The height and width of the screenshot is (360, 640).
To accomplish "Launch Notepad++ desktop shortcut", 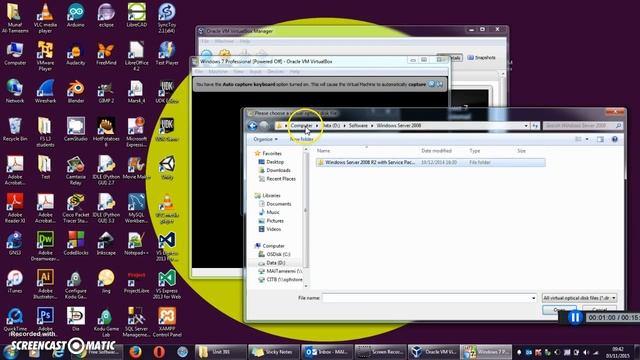I will tap(137, 243).
